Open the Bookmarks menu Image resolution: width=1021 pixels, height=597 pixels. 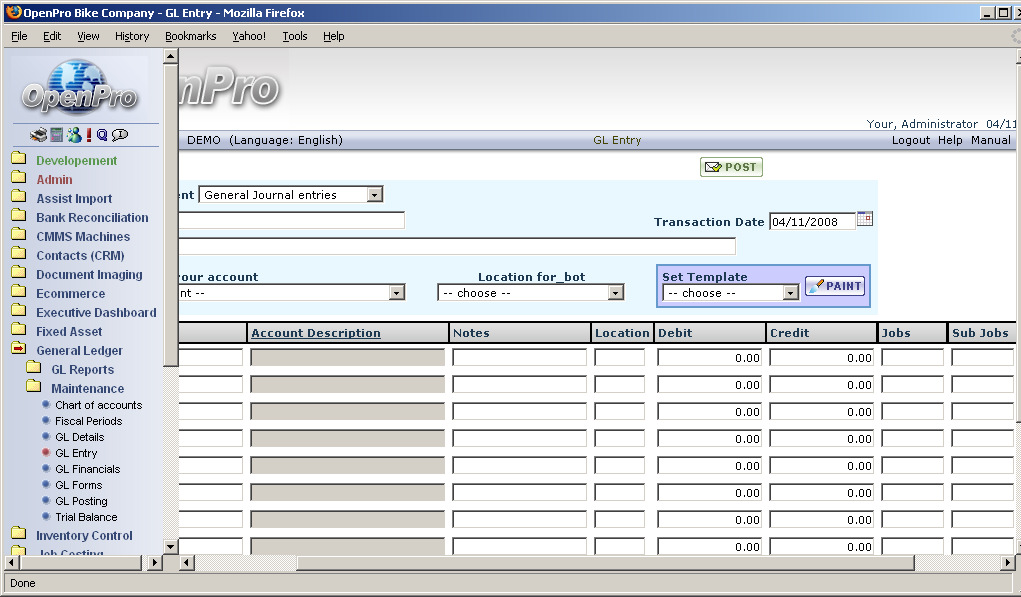click(190, 36)
